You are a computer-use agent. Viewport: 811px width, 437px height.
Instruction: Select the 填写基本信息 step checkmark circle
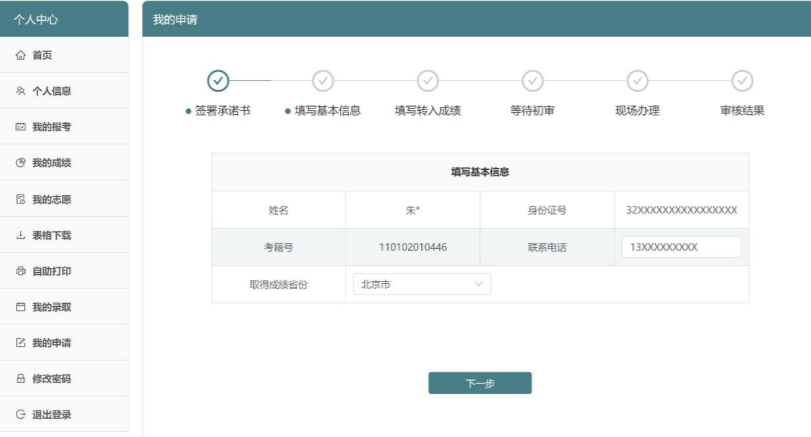click(323, 81)
